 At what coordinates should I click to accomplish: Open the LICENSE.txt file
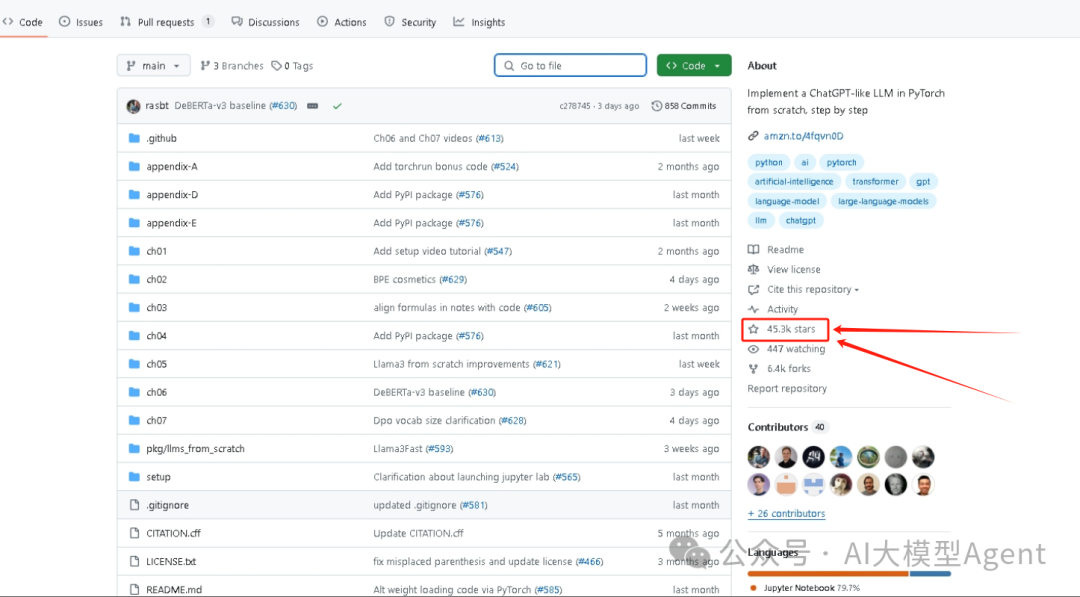[171, 561]
